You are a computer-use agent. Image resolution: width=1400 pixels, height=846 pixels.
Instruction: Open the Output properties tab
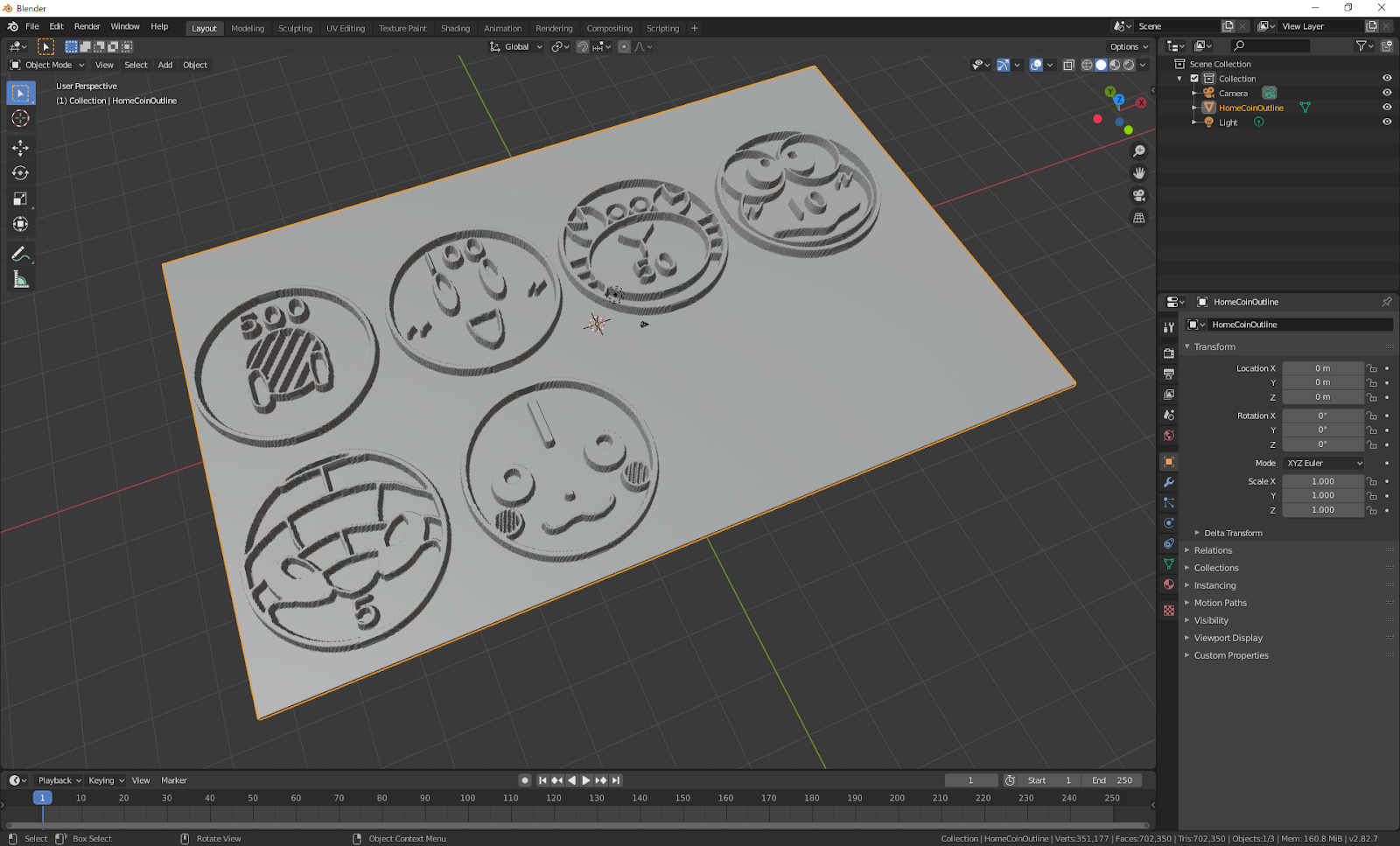[x=1168, y=374]
